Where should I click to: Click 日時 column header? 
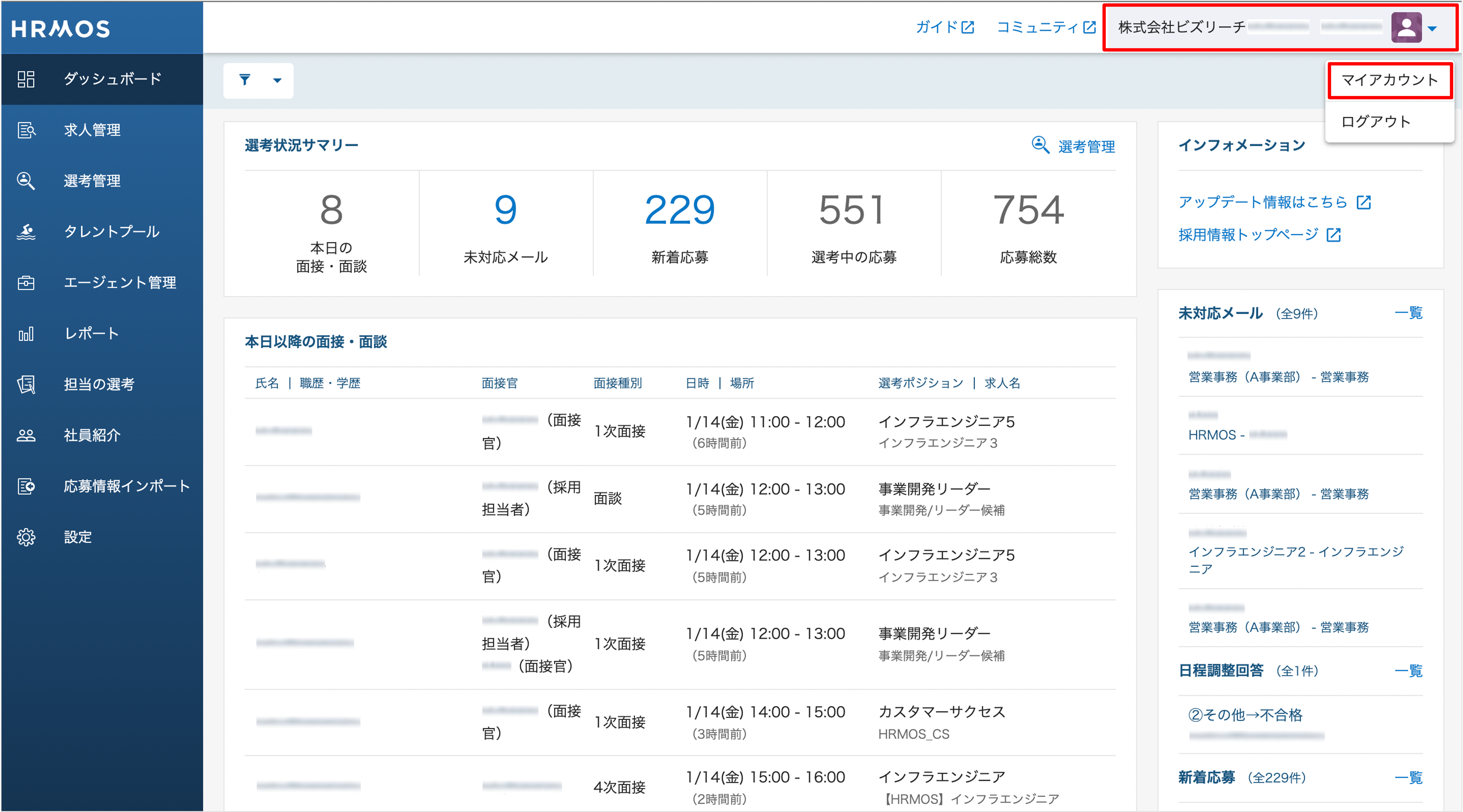pos(697,383)
